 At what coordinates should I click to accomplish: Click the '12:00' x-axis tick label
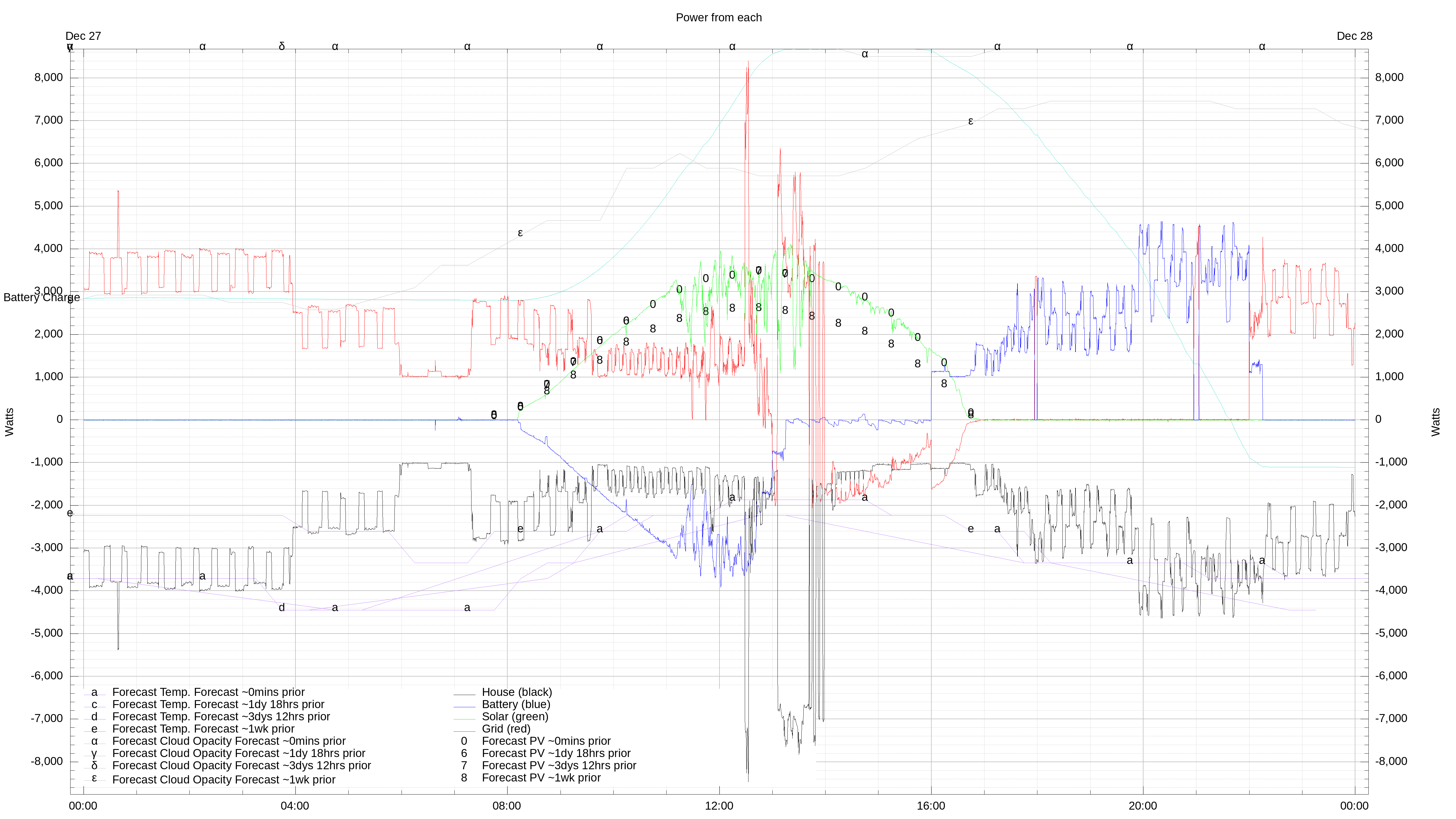click(x=719, y=806)
